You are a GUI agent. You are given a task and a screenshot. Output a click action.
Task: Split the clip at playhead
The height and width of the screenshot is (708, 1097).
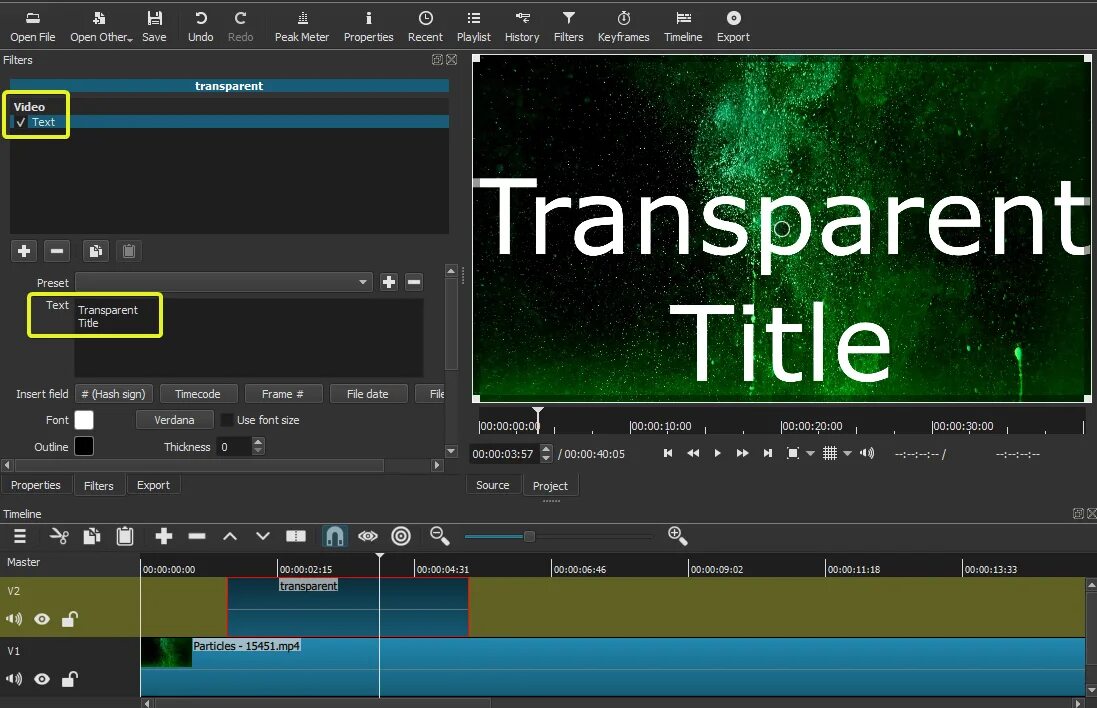pyautogui.click(x=296, y=537)
